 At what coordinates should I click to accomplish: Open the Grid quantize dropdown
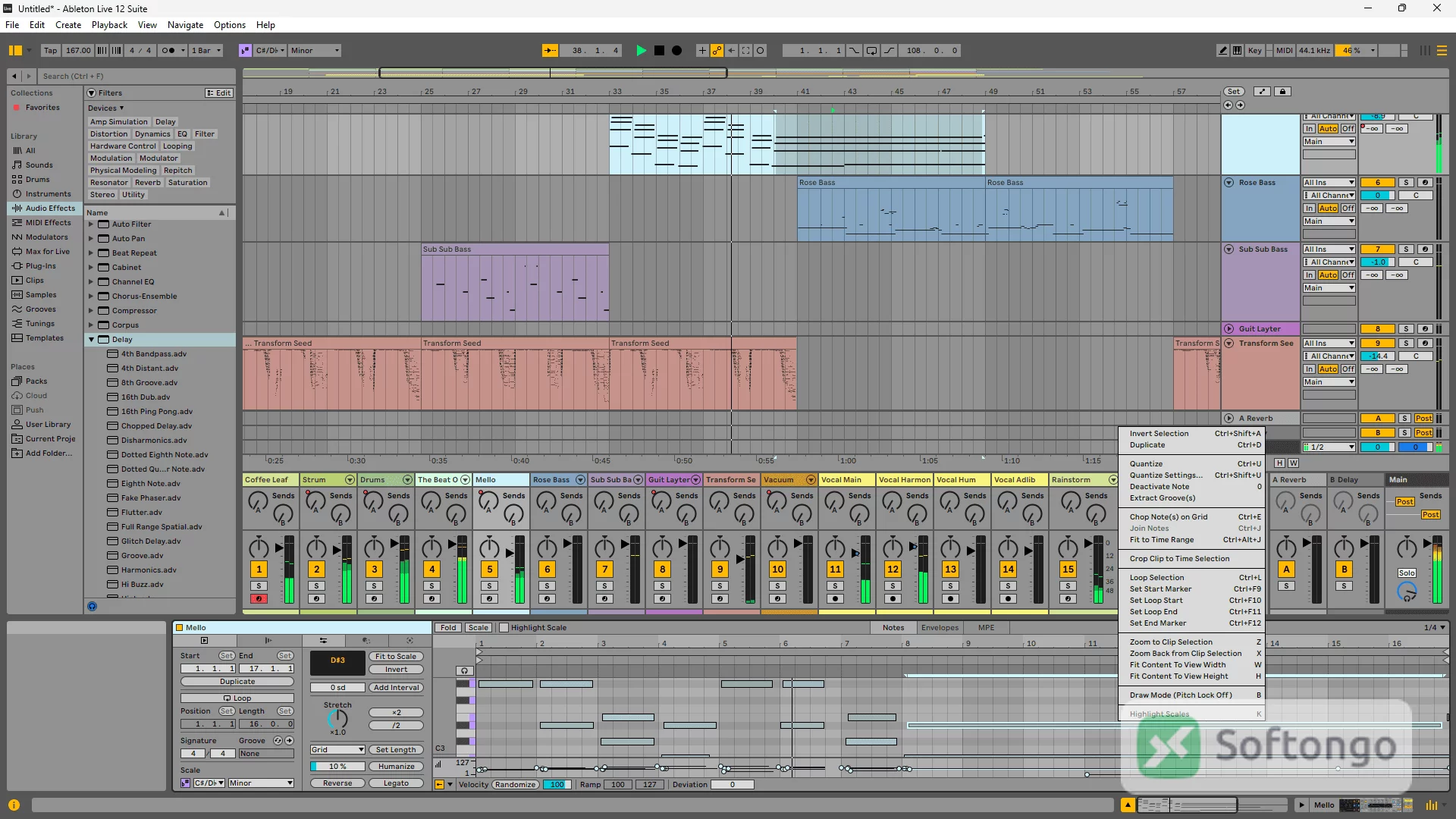pos(338,750)
